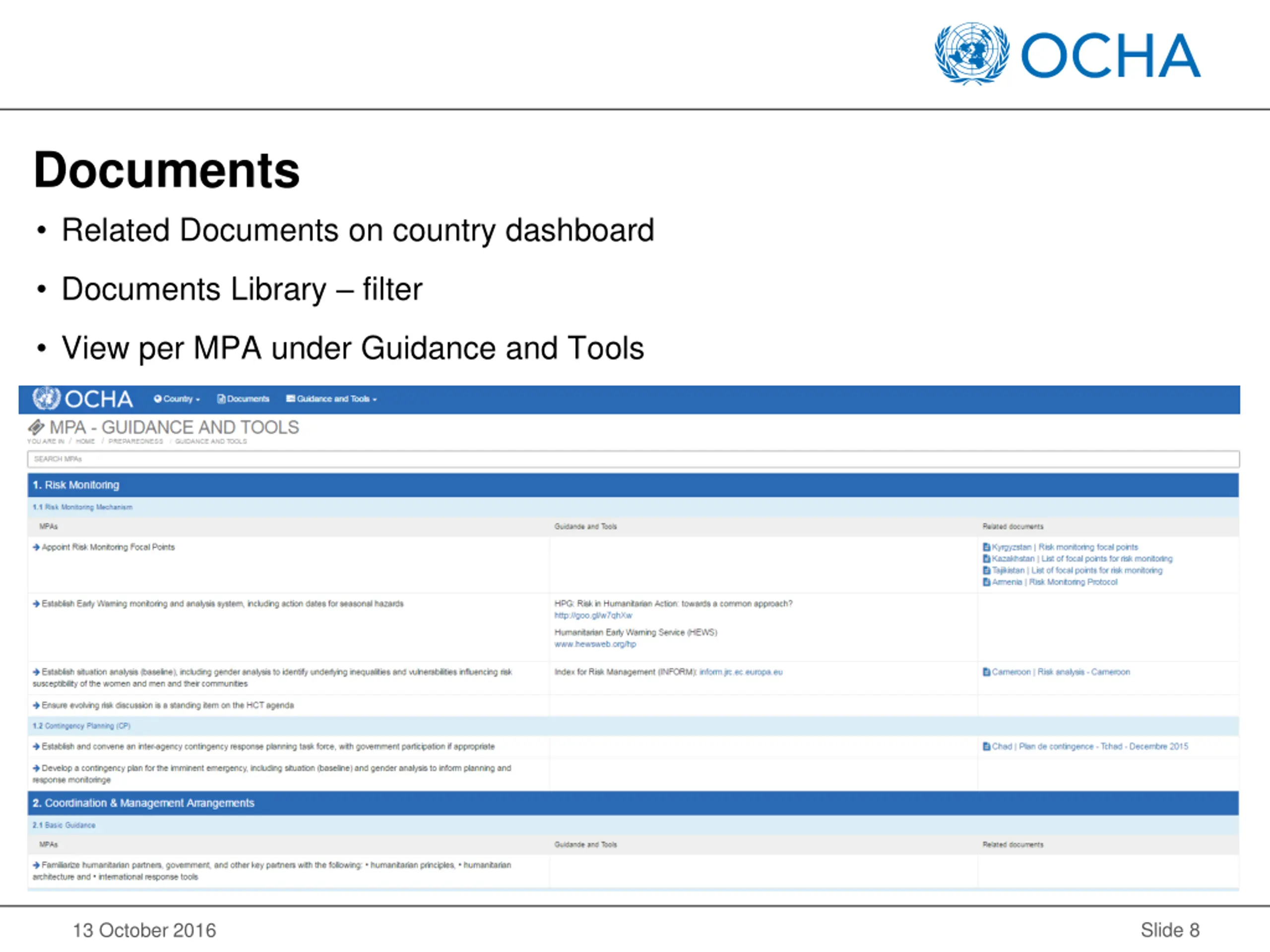Select 'Ensure evolving risk discussion' MPA text
1270x952 pixels.
[168, 705]
